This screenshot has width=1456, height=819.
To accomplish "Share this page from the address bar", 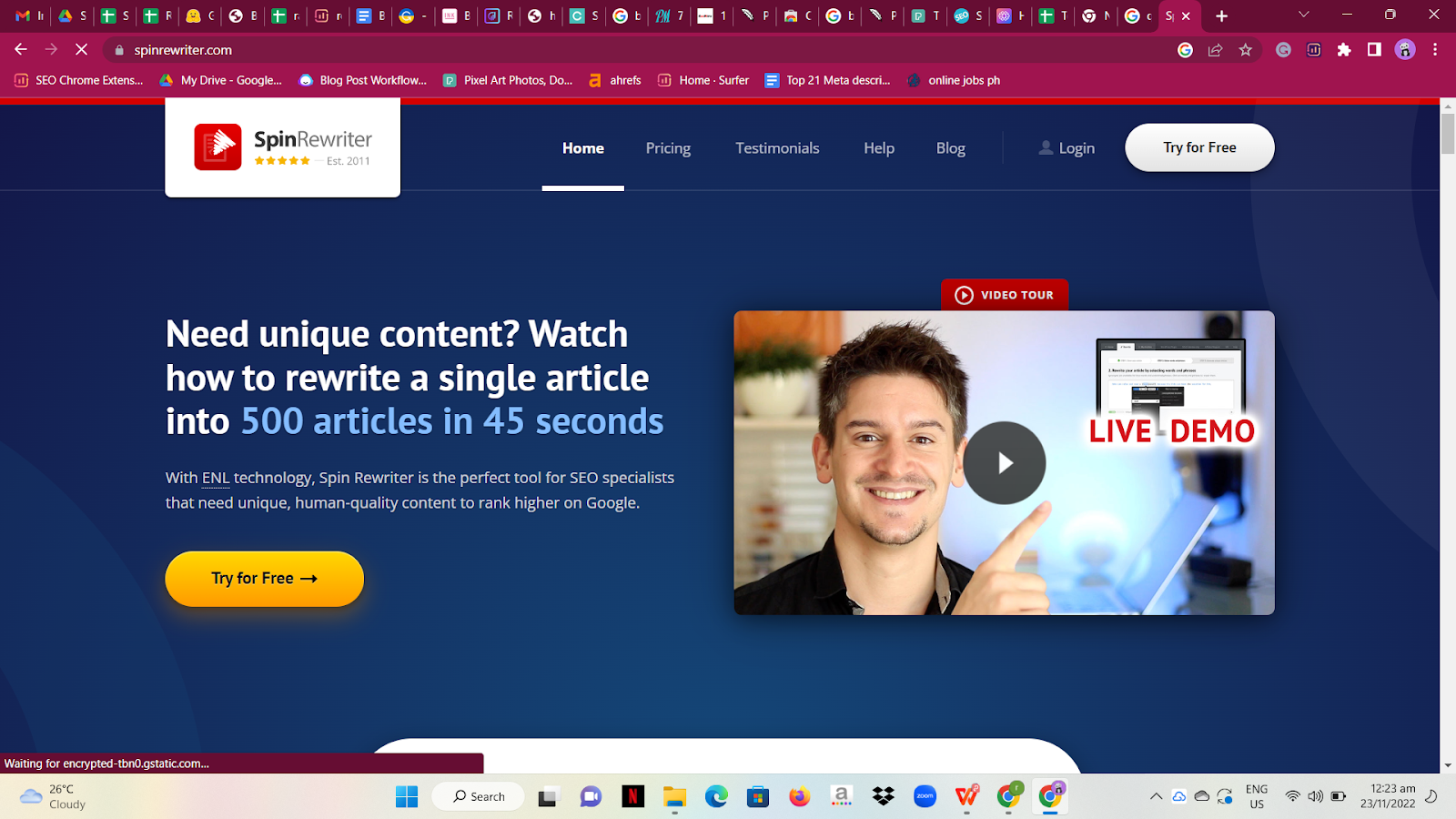I will (x=1215, y=50).
